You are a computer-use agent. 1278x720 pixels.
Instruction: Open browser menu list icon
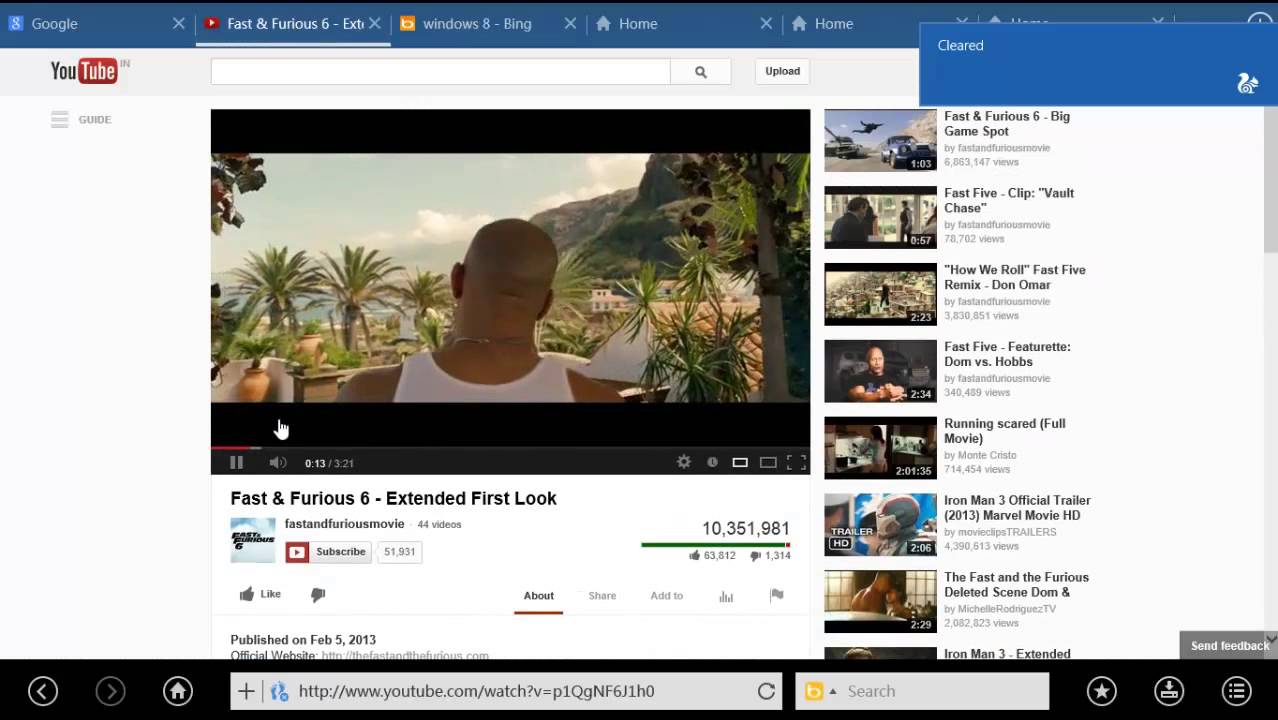click(1237, 691)
